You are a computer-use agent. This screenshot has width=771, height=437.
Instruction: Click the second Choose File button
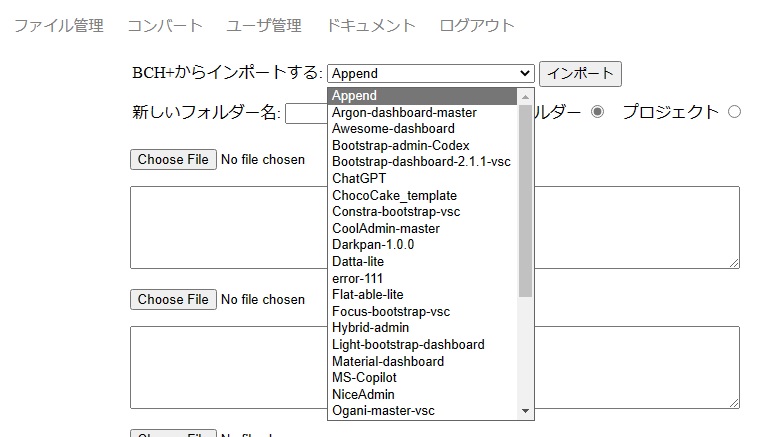click(173, 299)
